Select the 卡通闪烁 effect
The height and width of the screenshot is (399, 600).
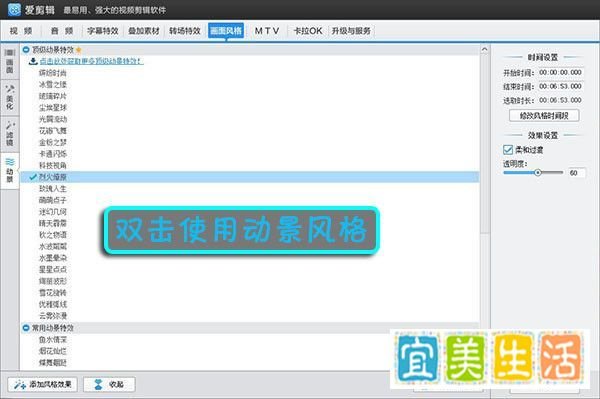[x=52, y=154]
